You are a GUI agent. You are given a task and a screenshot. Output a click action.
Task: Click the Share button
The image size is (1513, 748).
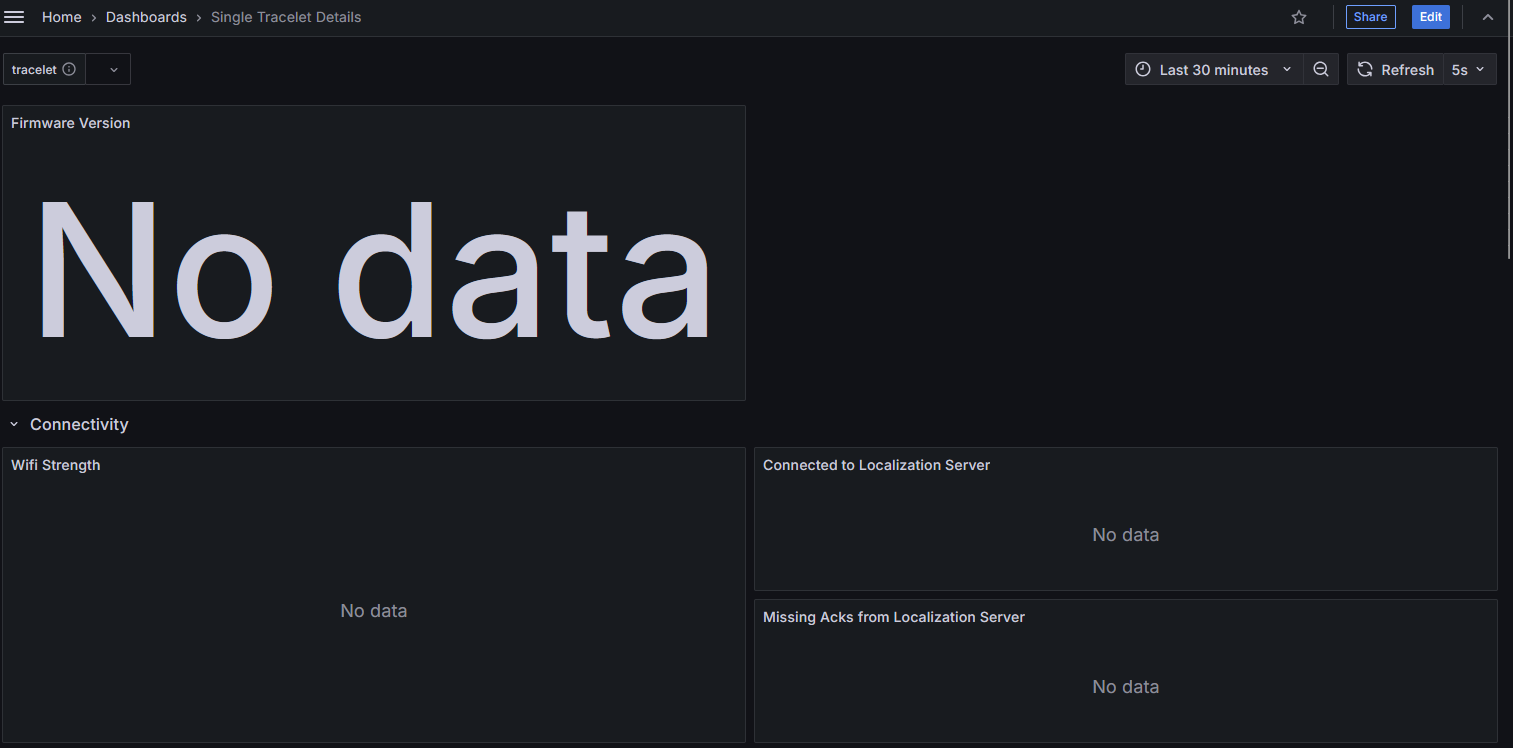[x=1370, y=17]
